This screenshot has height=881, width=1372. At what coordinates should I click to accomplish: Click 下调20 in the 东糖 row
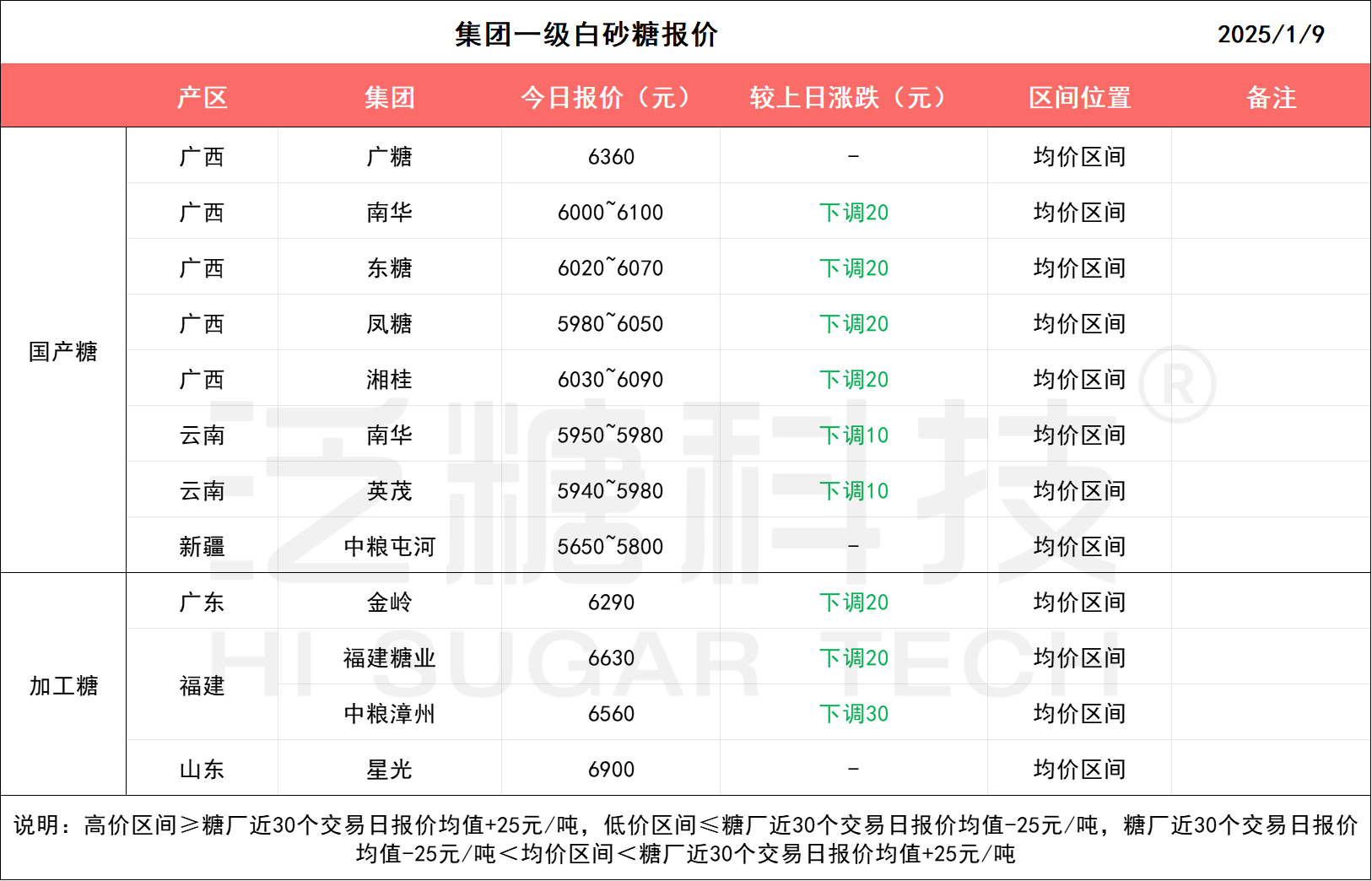[x=854, y=268]
